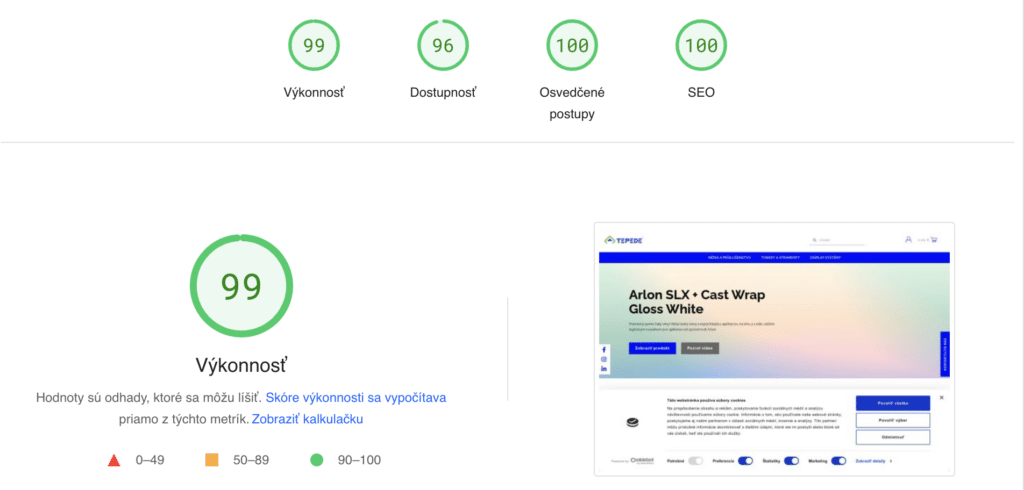Expand Zobraziť detaily in the cookie banner
The image size is (1024, 490).
click(x=872, y=461)
